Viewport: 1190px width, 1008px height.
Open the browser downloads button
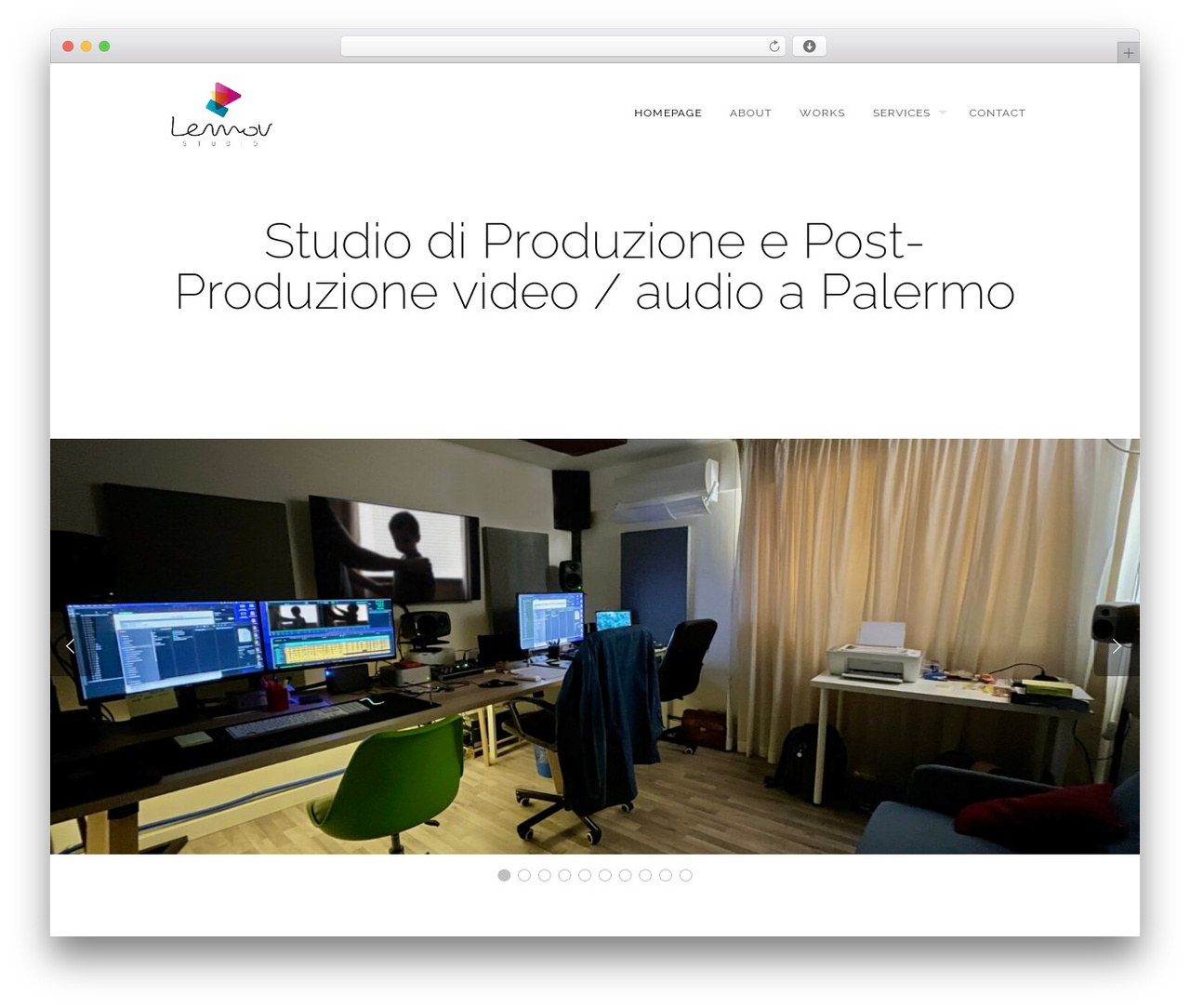coord(810,46)
